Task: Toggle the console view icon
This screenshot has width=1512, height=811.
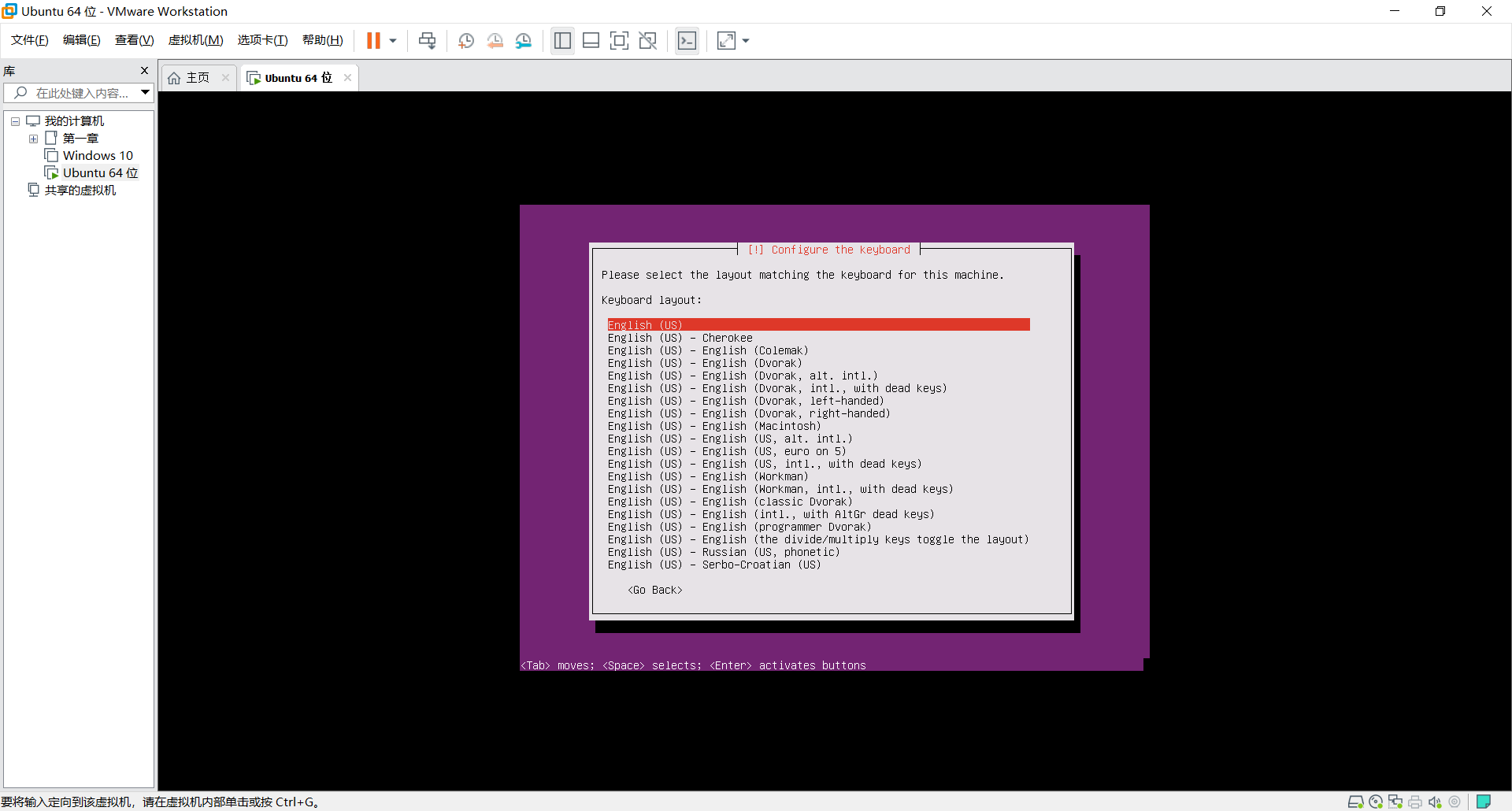Action: coord(687,41)
